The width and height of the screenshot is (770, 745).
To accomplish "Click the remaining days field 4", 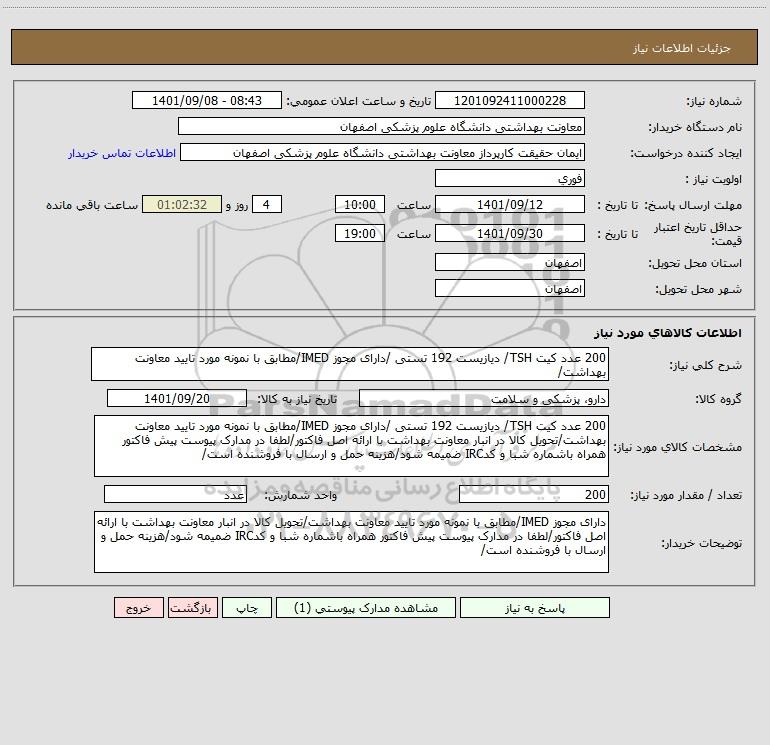I will click(267, 205).
